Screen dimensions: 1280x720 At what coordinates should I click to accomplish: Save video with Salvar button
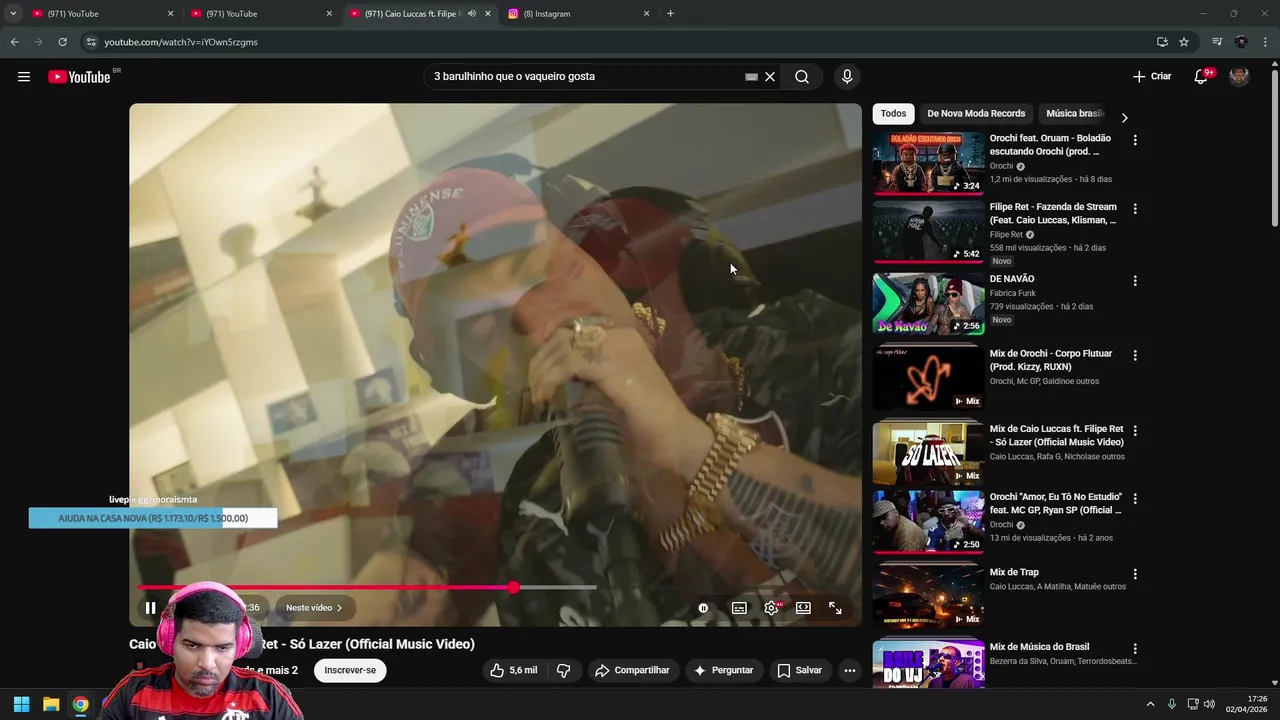[x=799, y=670]
